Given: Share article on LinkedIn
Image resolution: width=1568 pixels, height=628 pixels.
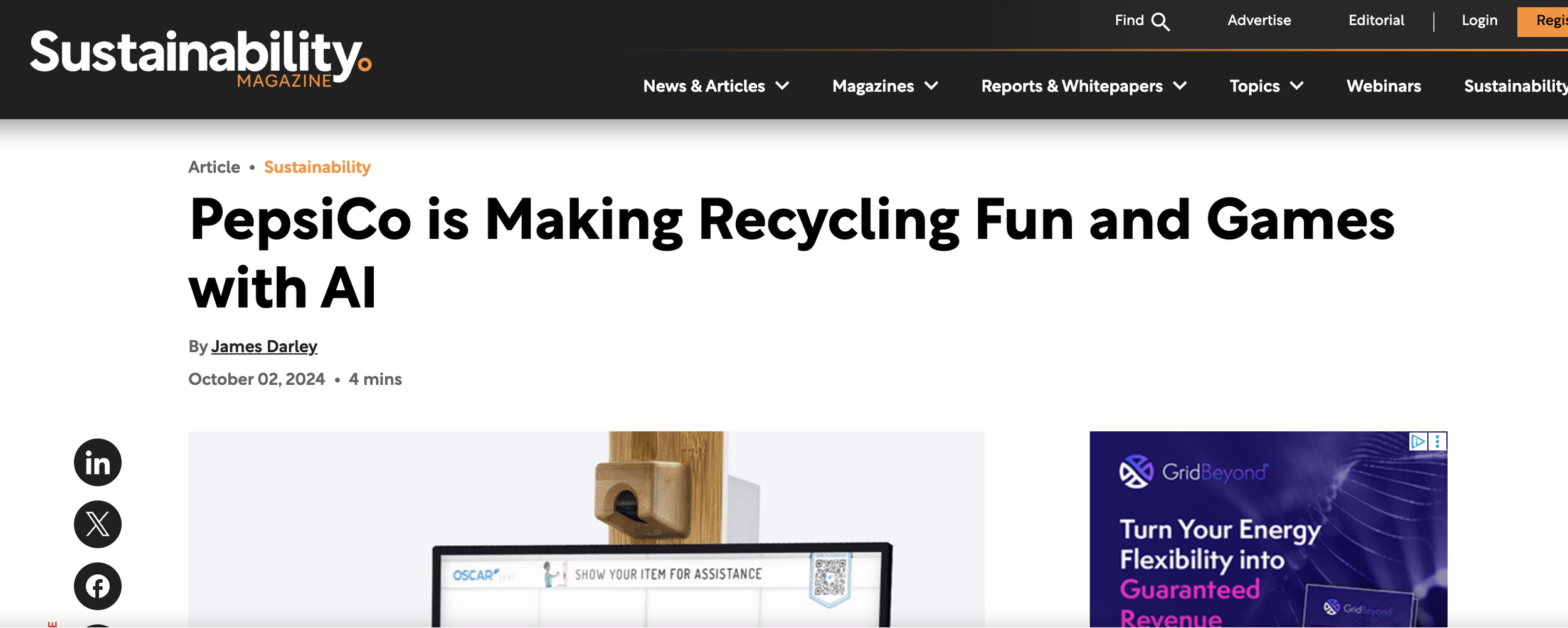Looking at the screenshot, I should (x=98, y=463).
